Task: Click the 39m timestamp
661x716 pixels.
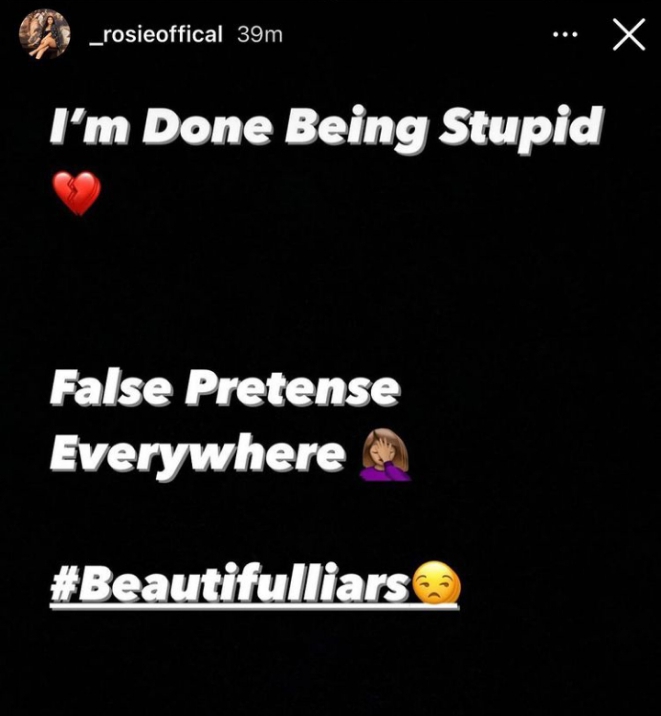Action: (260, 35)
